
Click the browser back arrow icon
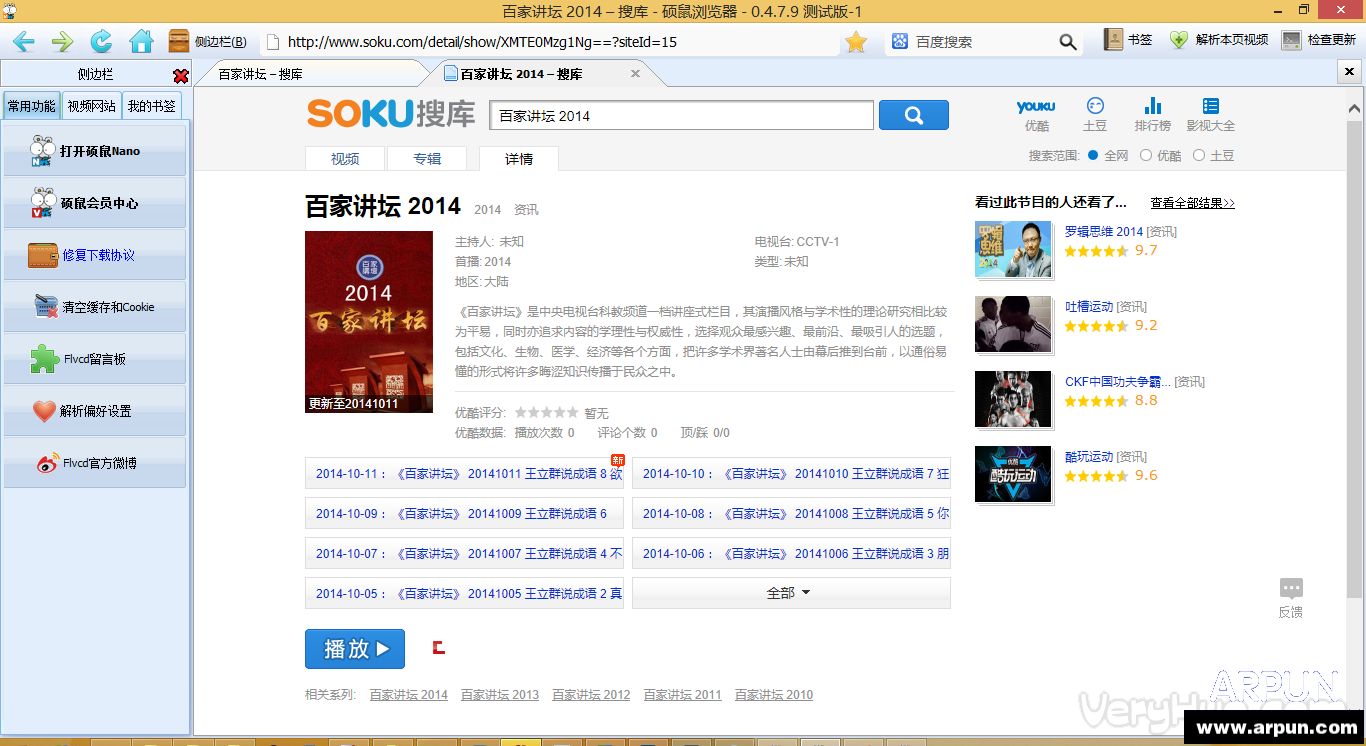24,41
